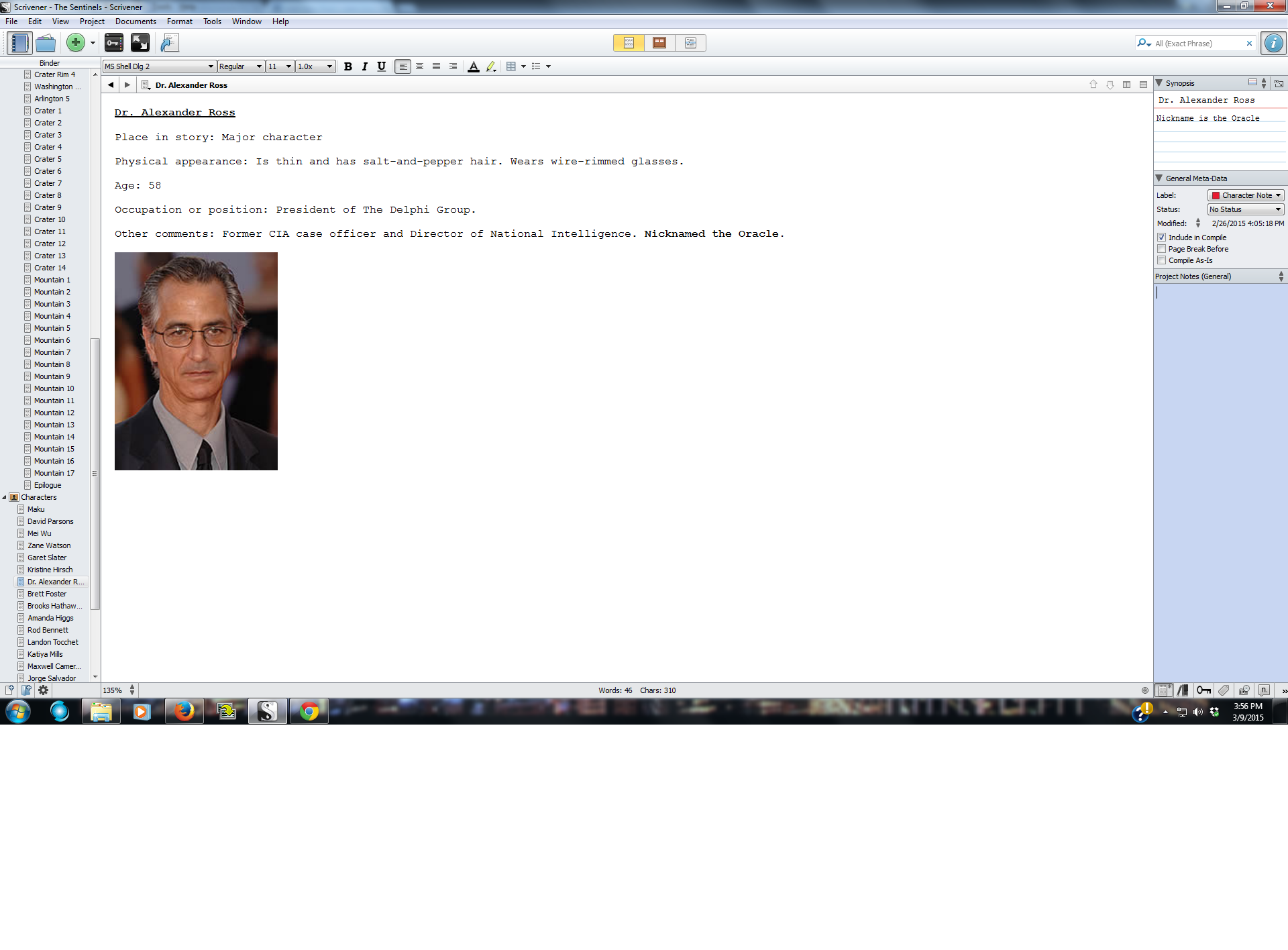Screen dimensions: 1288x950
Task: Enable Page Break Before checkbox
Action: pyautogui.click(x=1161, y=249)
